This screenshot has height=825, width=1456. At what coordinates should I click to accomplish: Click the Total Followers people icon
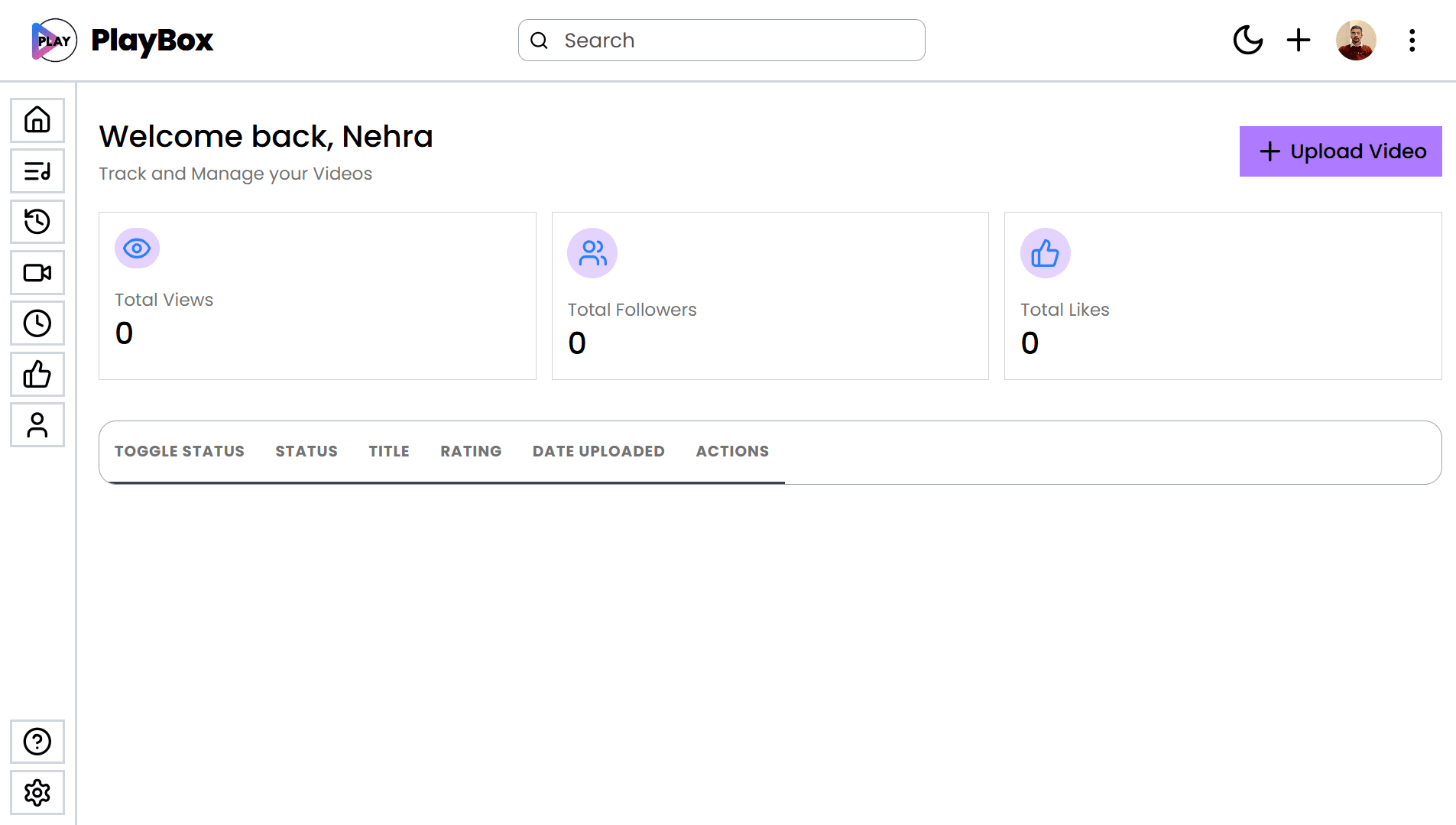592,253
